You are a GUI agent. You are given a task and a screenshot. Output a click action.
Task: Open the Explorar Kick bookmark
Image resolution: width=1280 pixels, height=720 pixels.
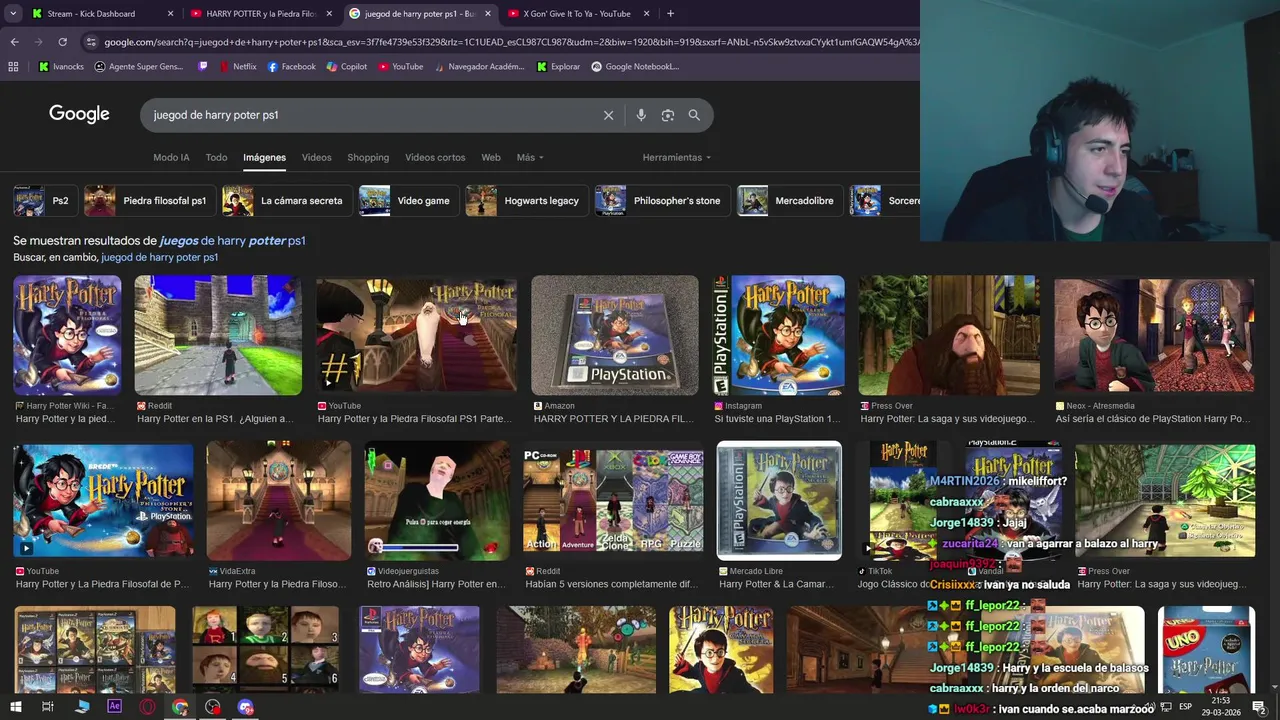tap(558, 67)
